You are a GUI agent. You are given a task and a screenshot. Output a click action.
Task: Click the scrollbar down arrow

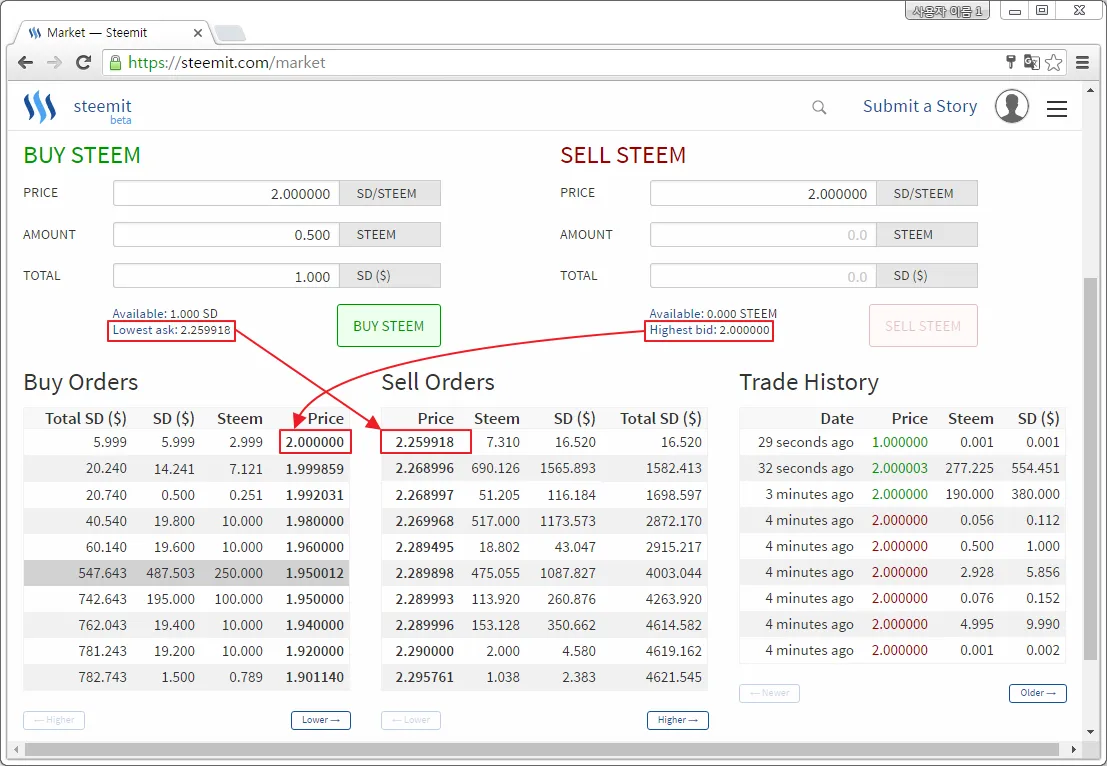1091,732
